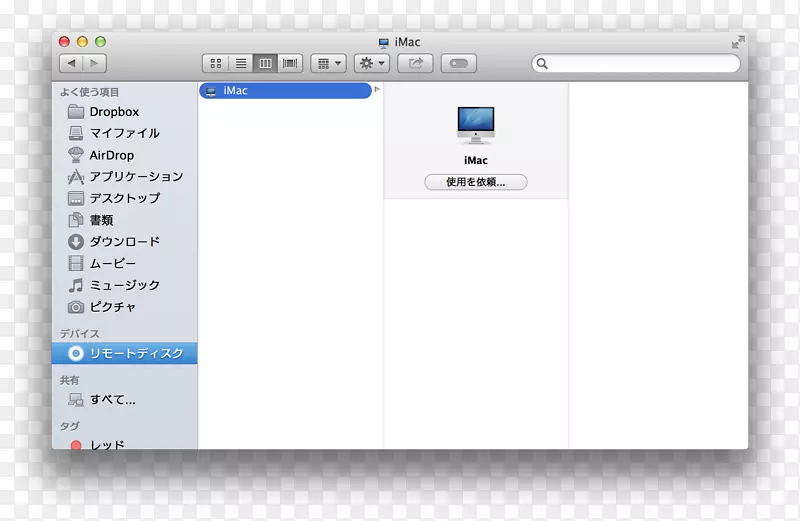Switch to Cover Flow view
800x521 pixels.
point(290,63)
